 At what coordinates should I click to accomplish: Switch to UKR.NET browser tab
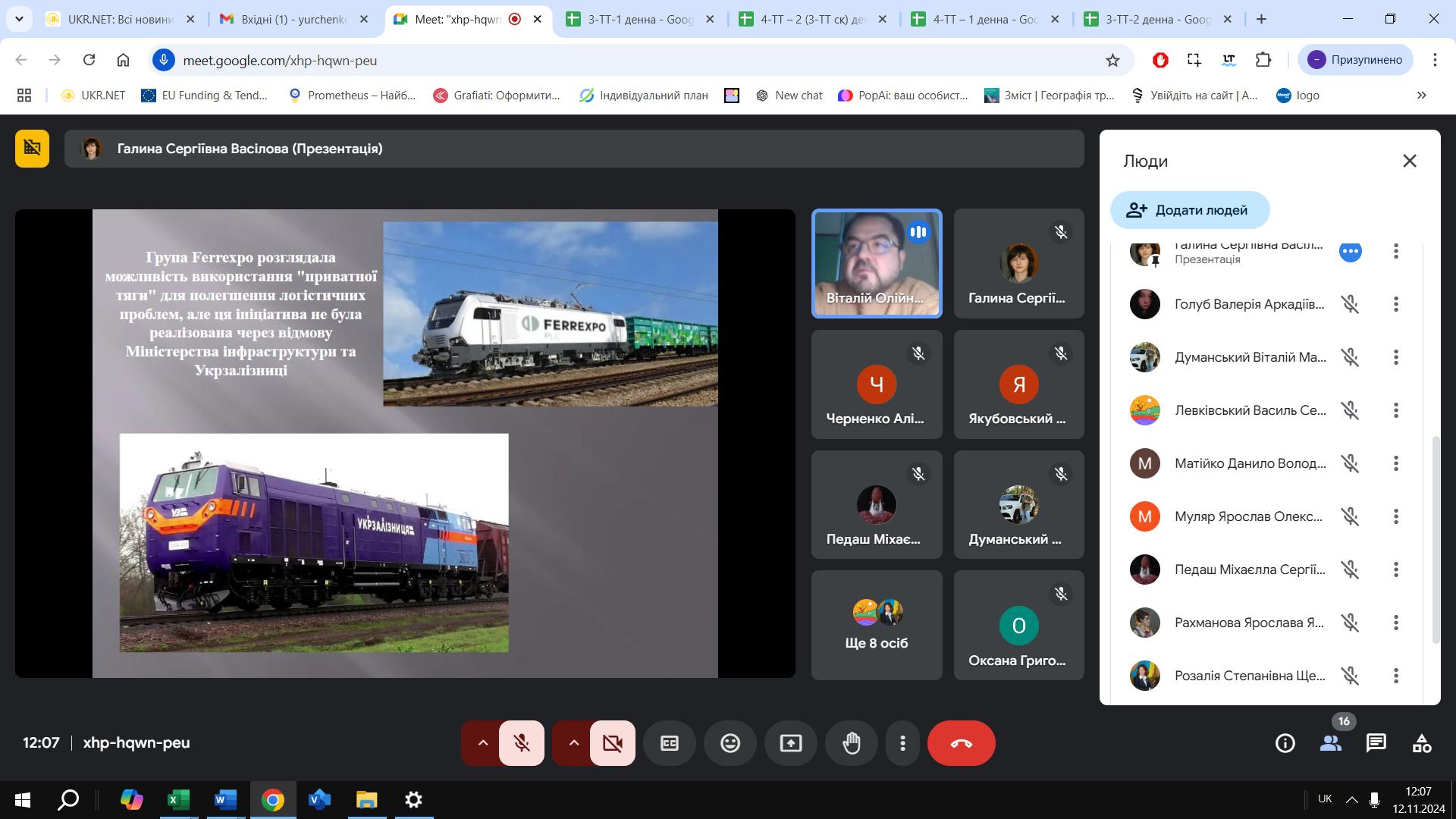point(121,19)
